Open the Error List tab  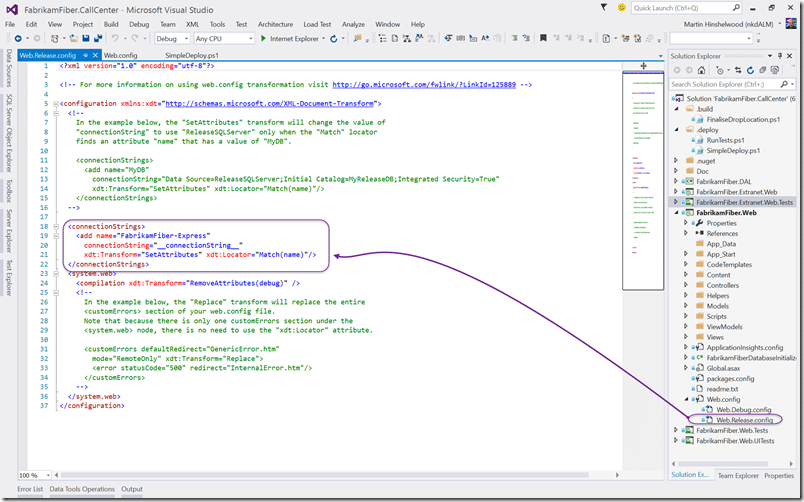(x=30, y=489)
